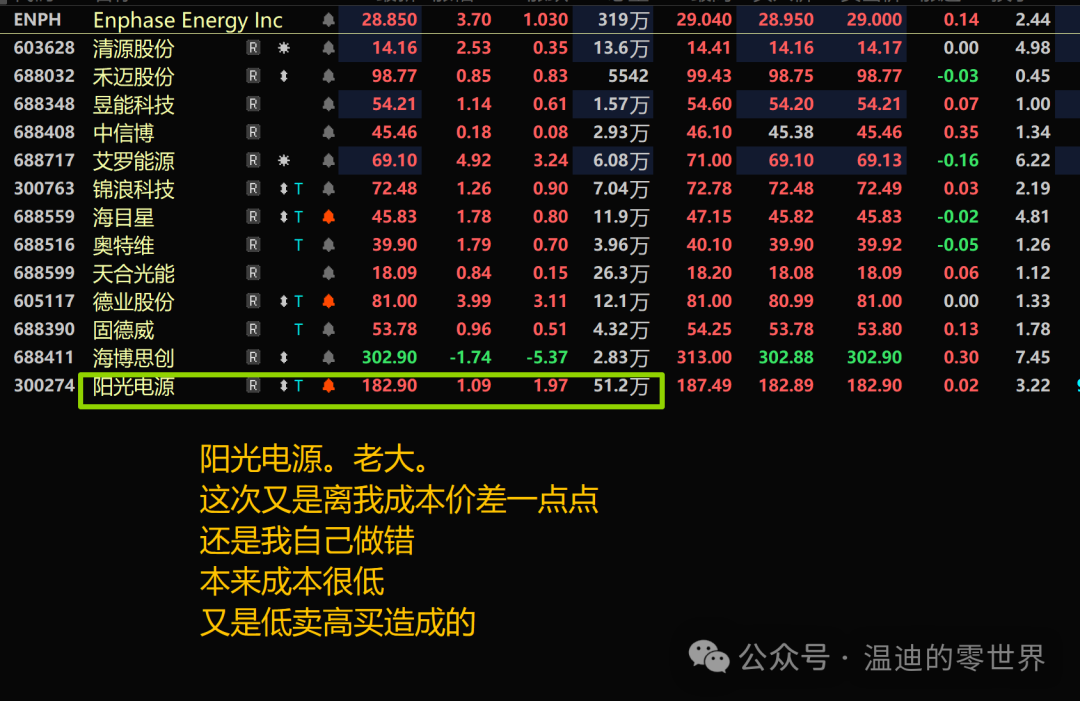Screen dimensions: 1080x701
Task: Click the 182.90 price of 阳光电源
Action: 390,386
